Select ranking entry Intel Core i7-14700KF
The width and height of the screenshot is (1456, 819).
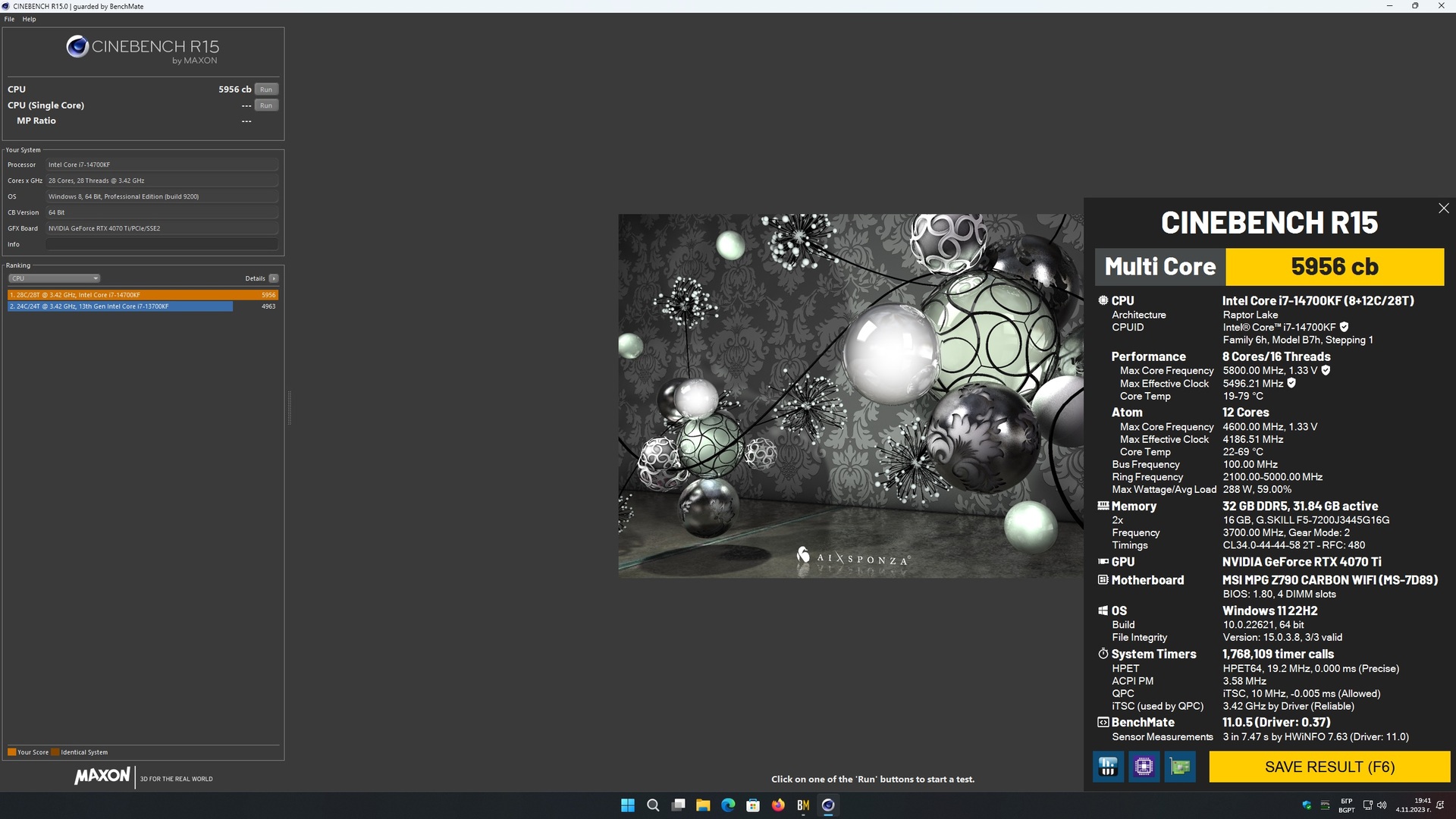point(143,295)
